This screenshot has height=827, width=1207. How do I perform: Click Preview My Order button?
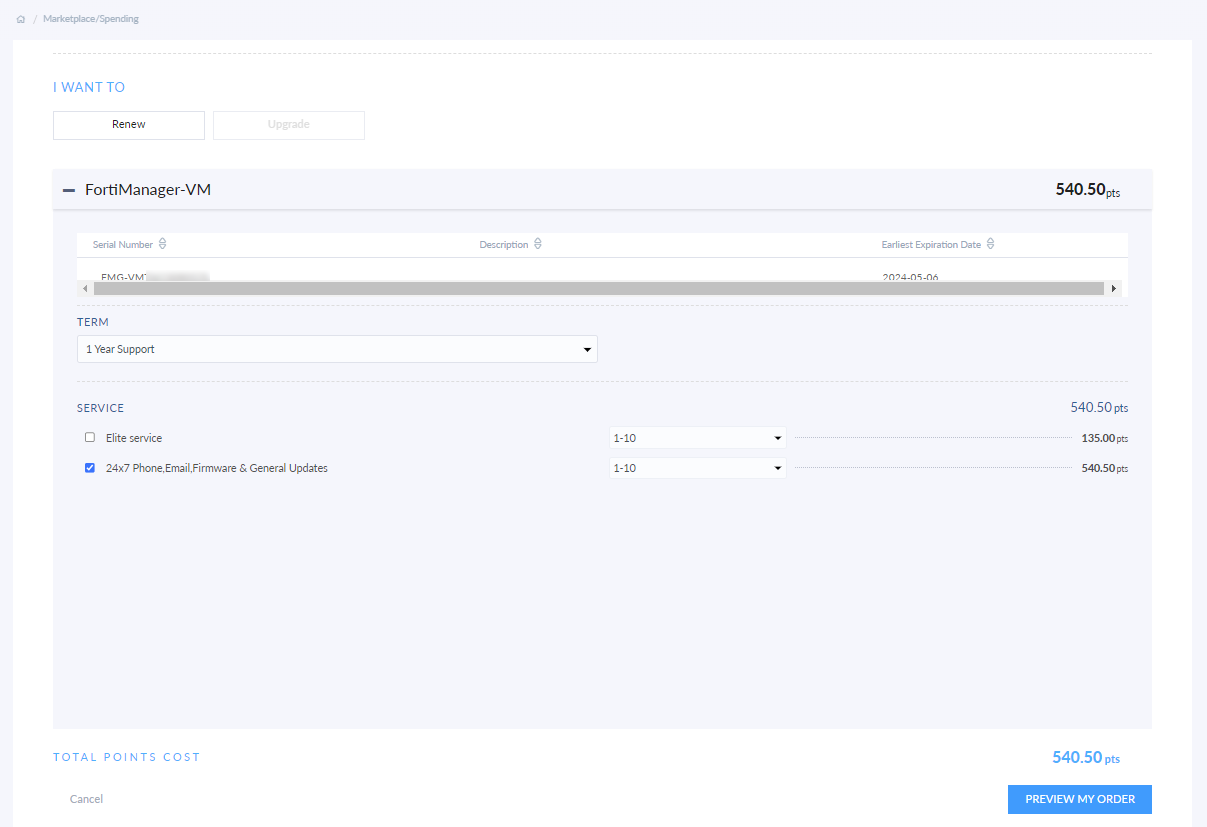(x=1080, y=799)
